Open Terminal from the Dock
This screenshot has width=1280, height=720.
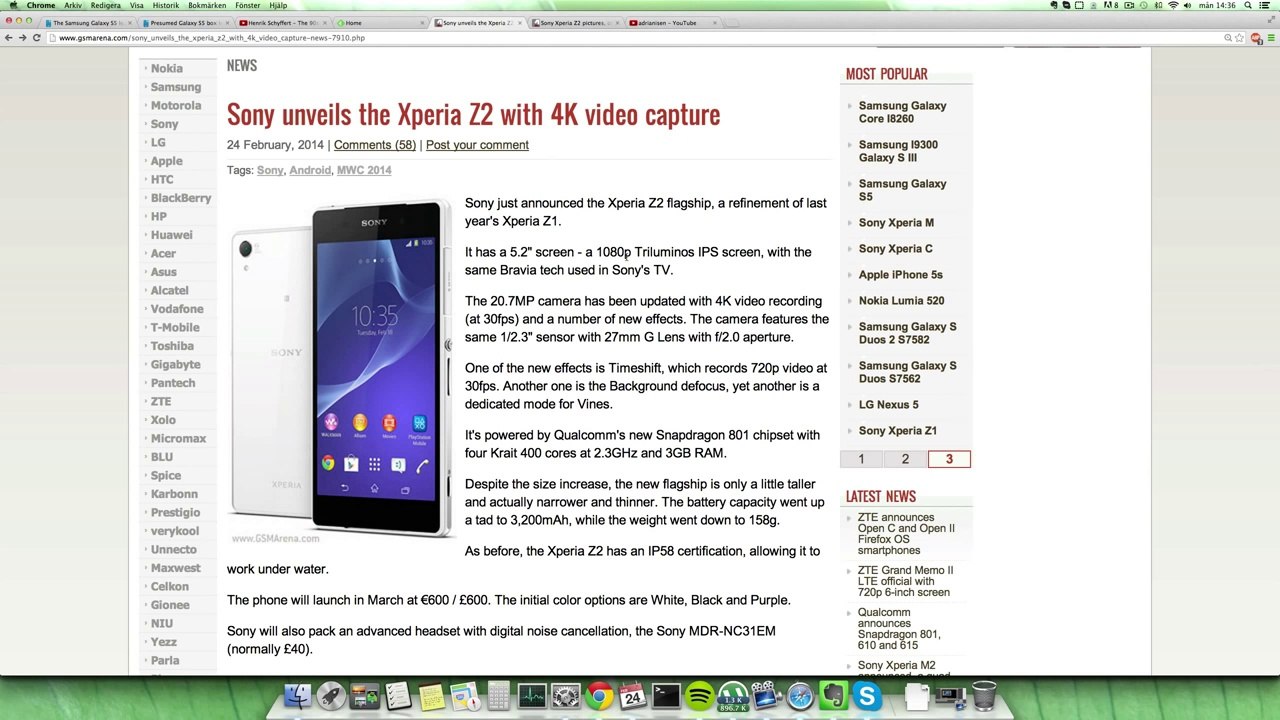pyautogui.click(x=666, y=695)
